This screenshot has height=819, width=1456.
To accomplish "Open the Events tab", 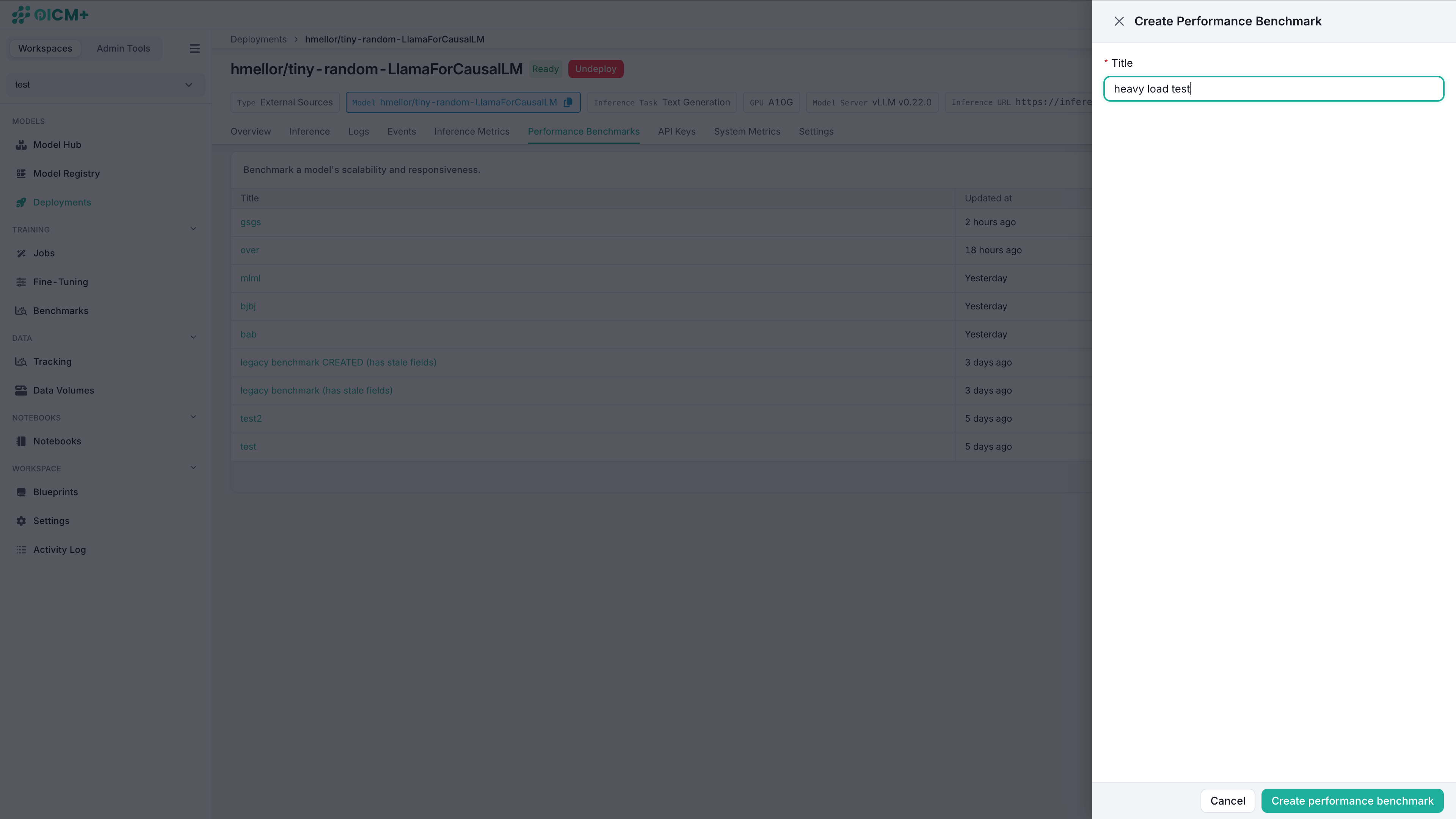I will coord(401,132).
